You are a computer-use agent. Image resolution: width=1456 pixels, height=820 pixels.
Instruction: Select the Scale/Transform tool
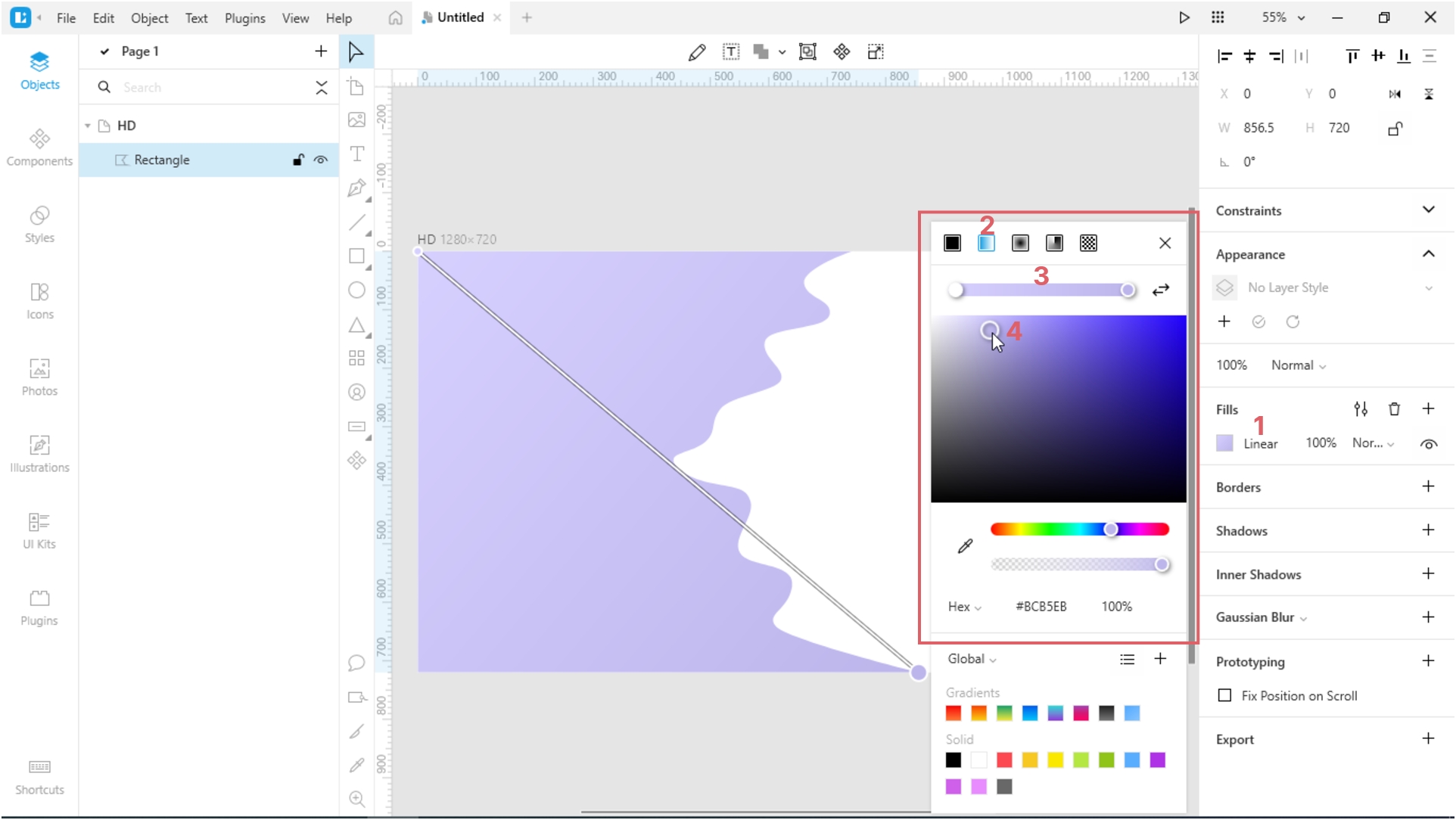[x=875, y=51]
